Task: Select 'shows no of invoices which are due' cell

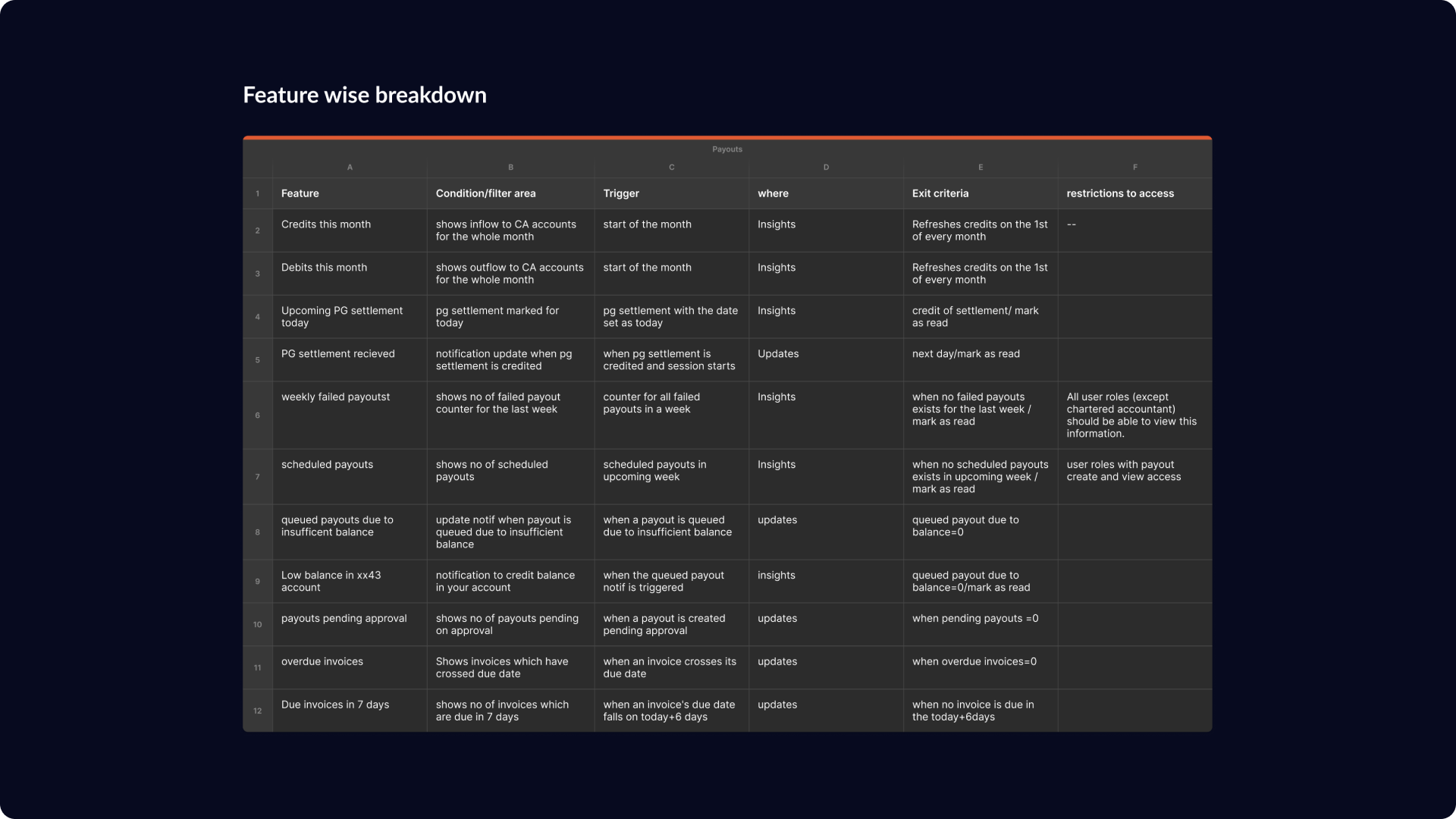Action: click(x=510, y=711)
